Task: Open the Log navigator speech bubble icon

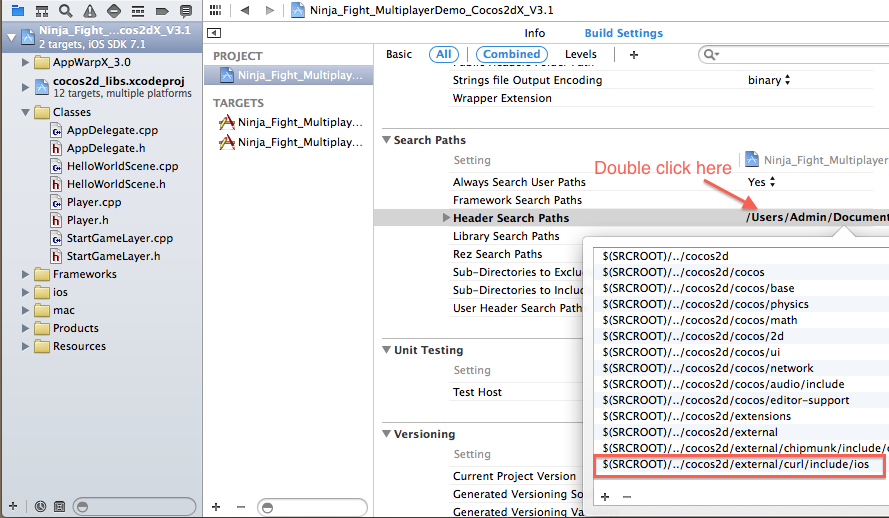Action: click(185, 10)
